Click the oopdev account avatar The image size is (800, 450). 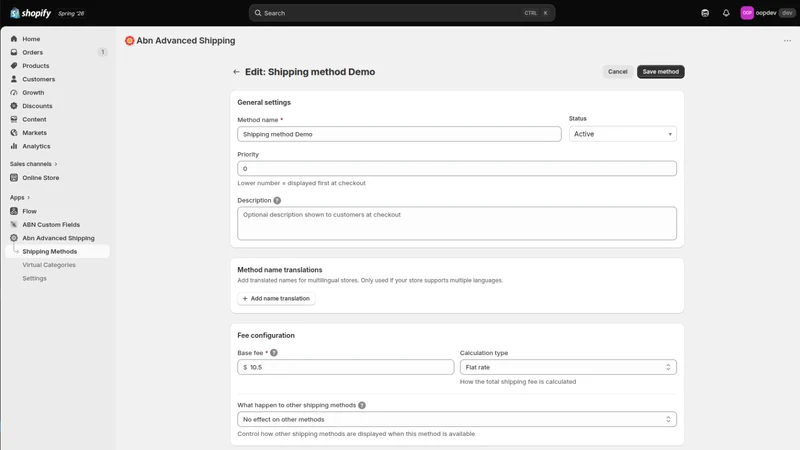(x=747, y=13)
